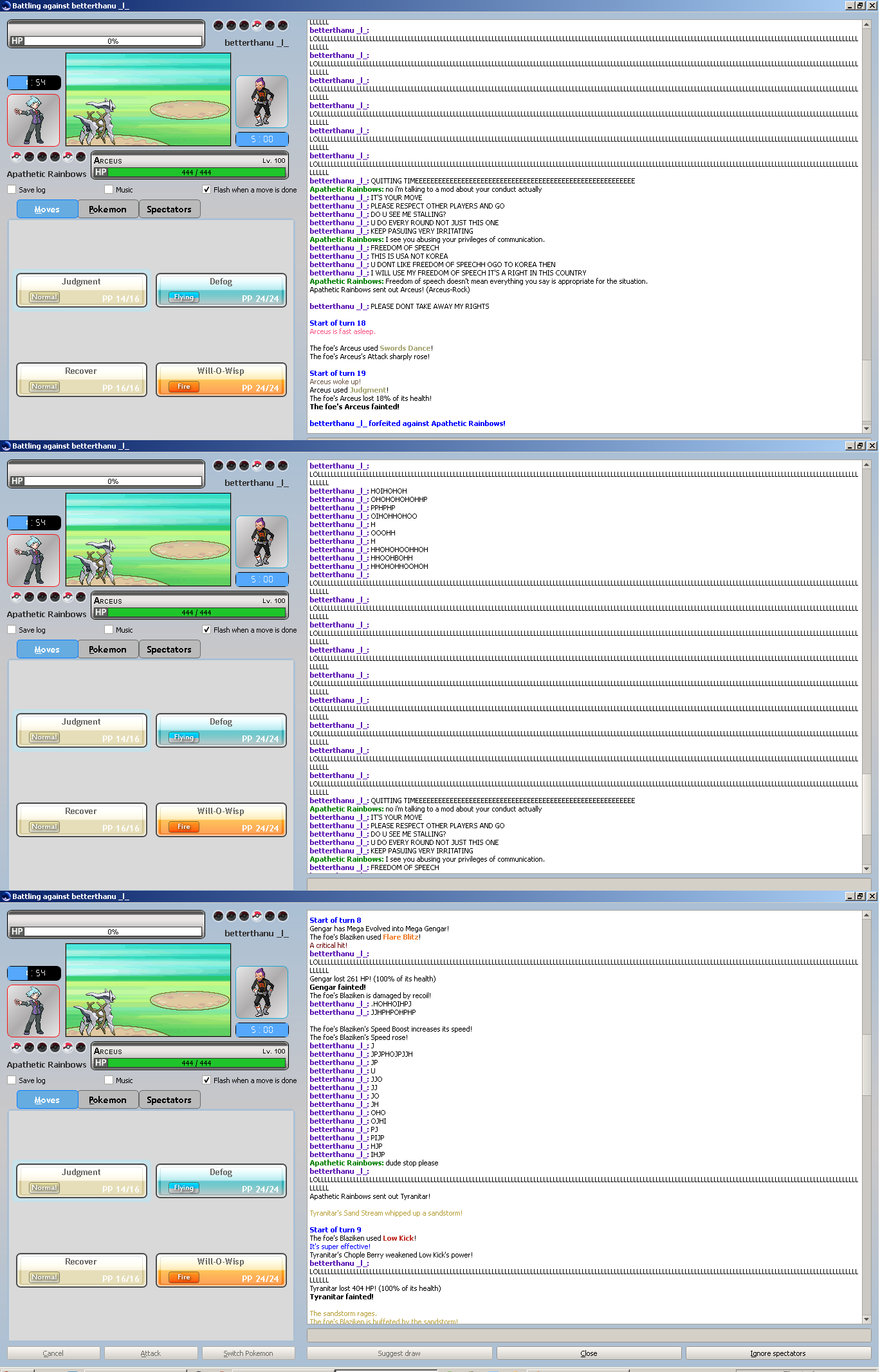
Task: Click your first team pokeball in top window
Action: 16,156
